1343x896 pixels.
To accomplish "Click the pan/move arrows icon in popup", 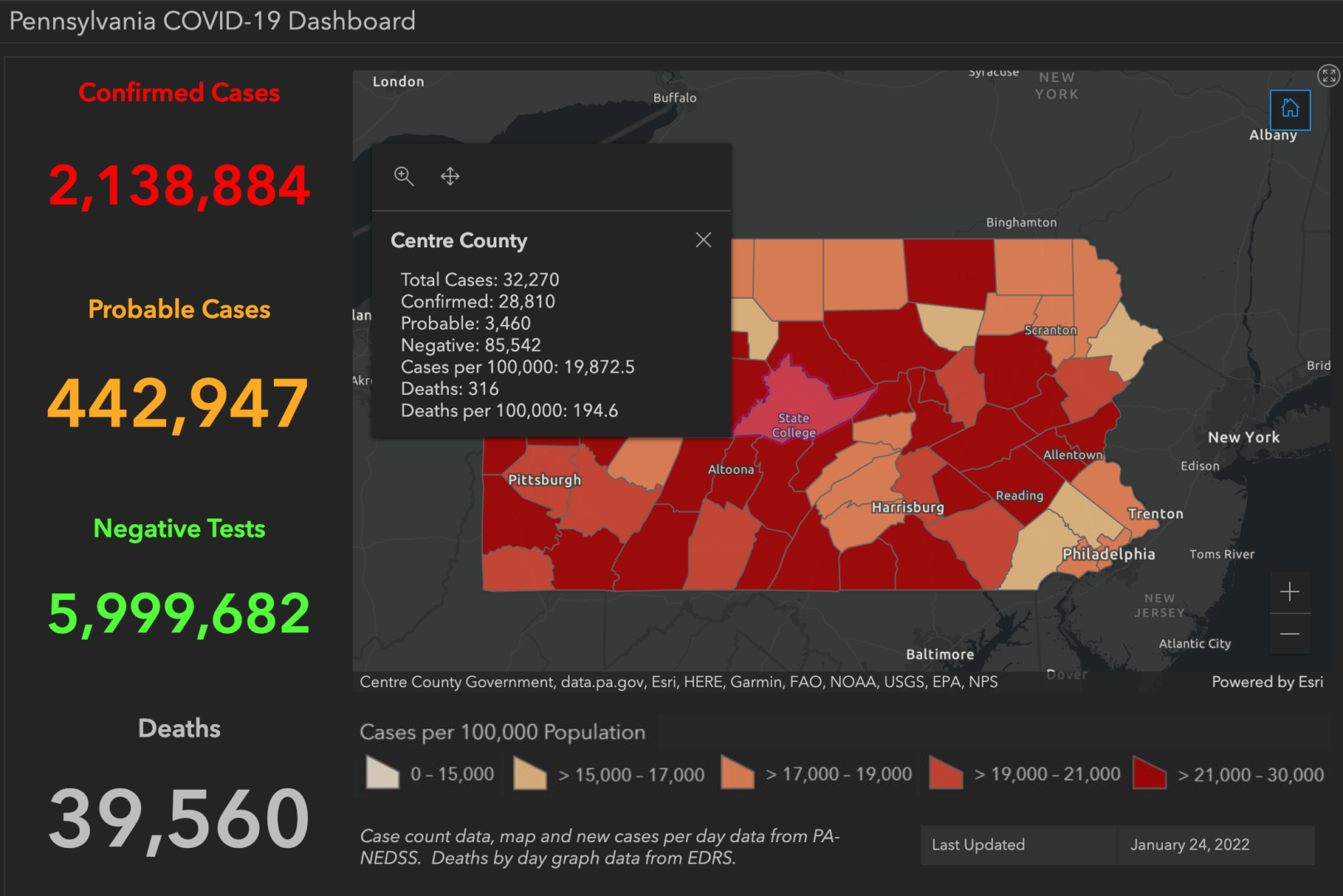I will pyautogui.click(x=450, y=176).
